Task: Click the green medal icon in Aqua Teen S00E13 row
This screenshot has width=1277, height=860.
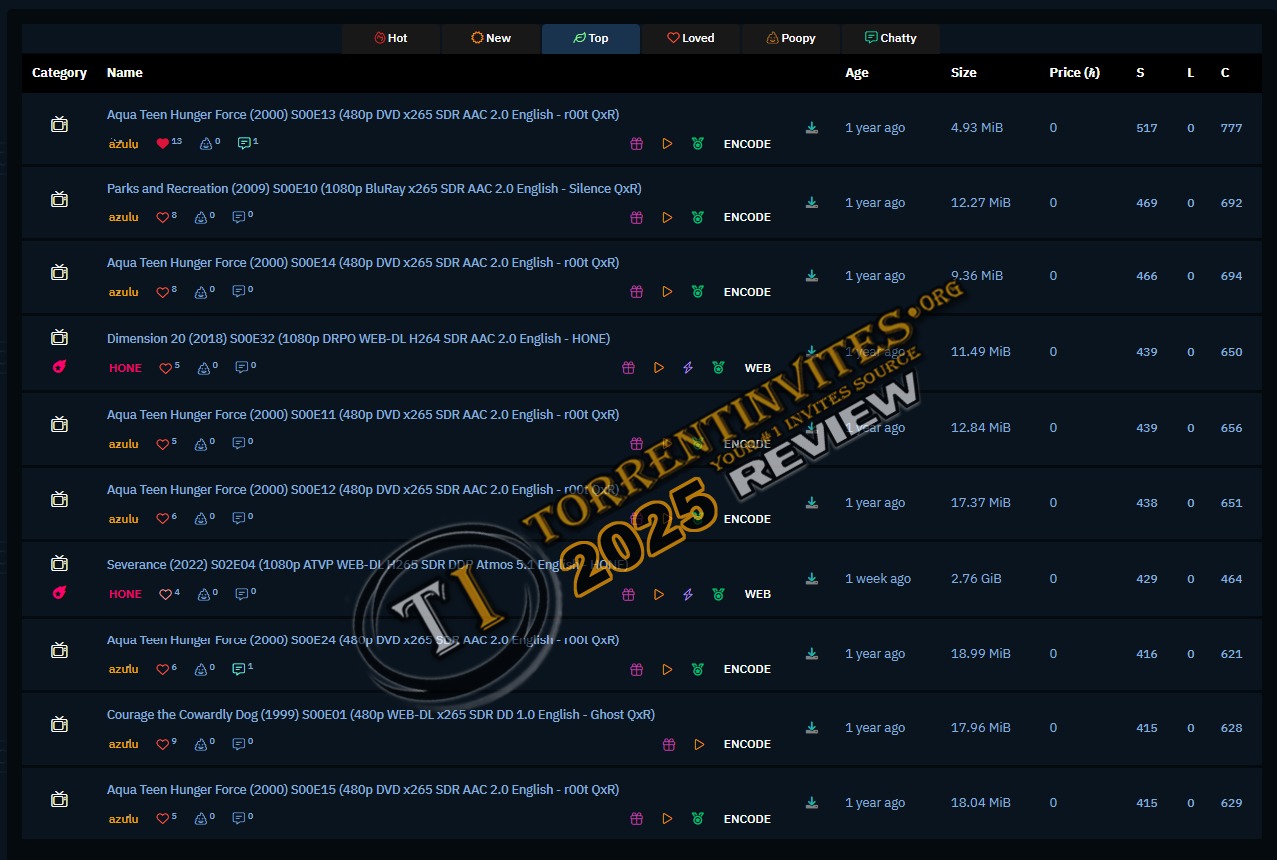Action: click(697, 144)
